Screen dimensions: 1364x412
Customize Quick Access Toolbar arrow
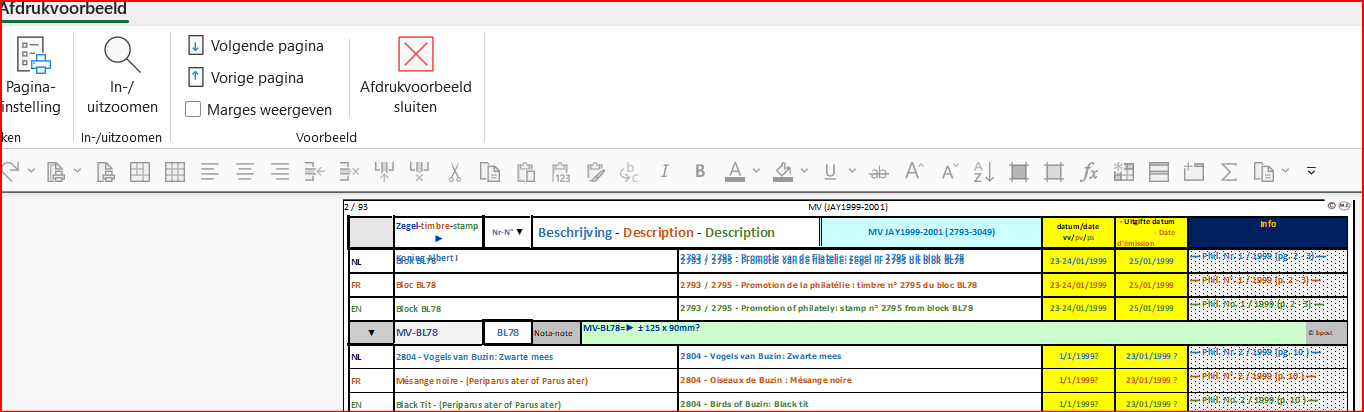click(x=1311, y=172)
